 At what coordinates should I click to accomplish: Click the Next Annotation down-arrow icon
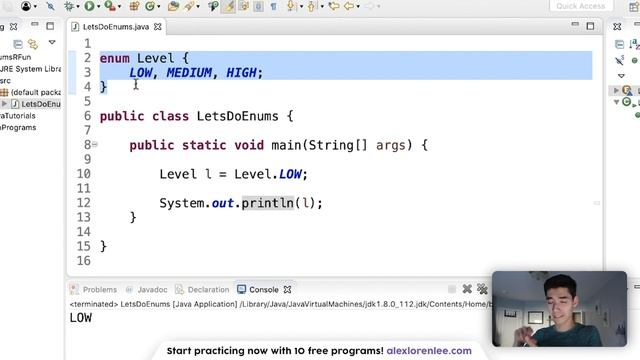pyautogui.click(x=291, y=6)
